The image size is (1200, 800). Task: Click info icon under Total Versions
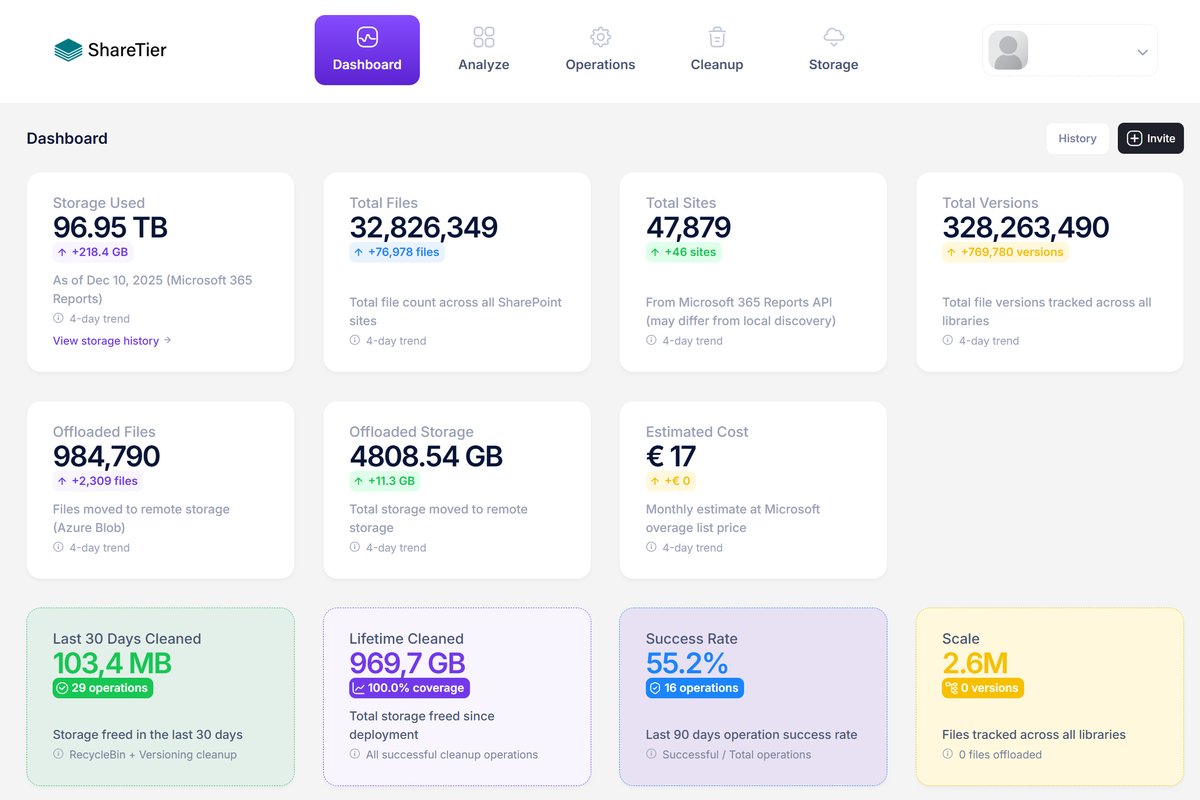click(x=948, y=341)
